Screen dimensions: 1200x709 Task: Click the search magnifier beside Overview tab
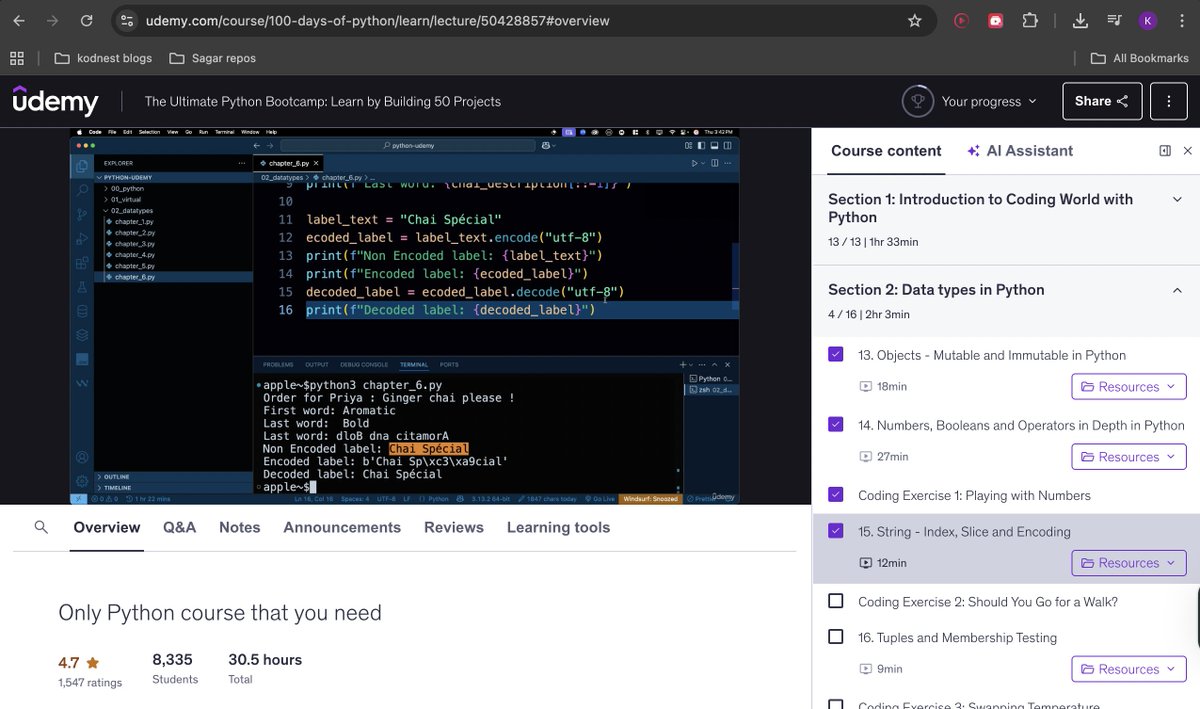click(41, 527)
